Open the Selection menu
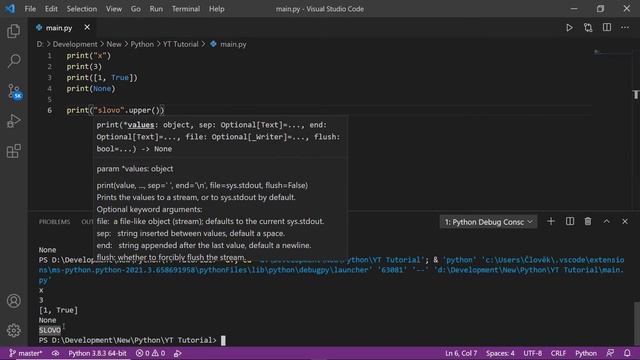The width and height of the screenshot is (640, 360). pos(82,9)
